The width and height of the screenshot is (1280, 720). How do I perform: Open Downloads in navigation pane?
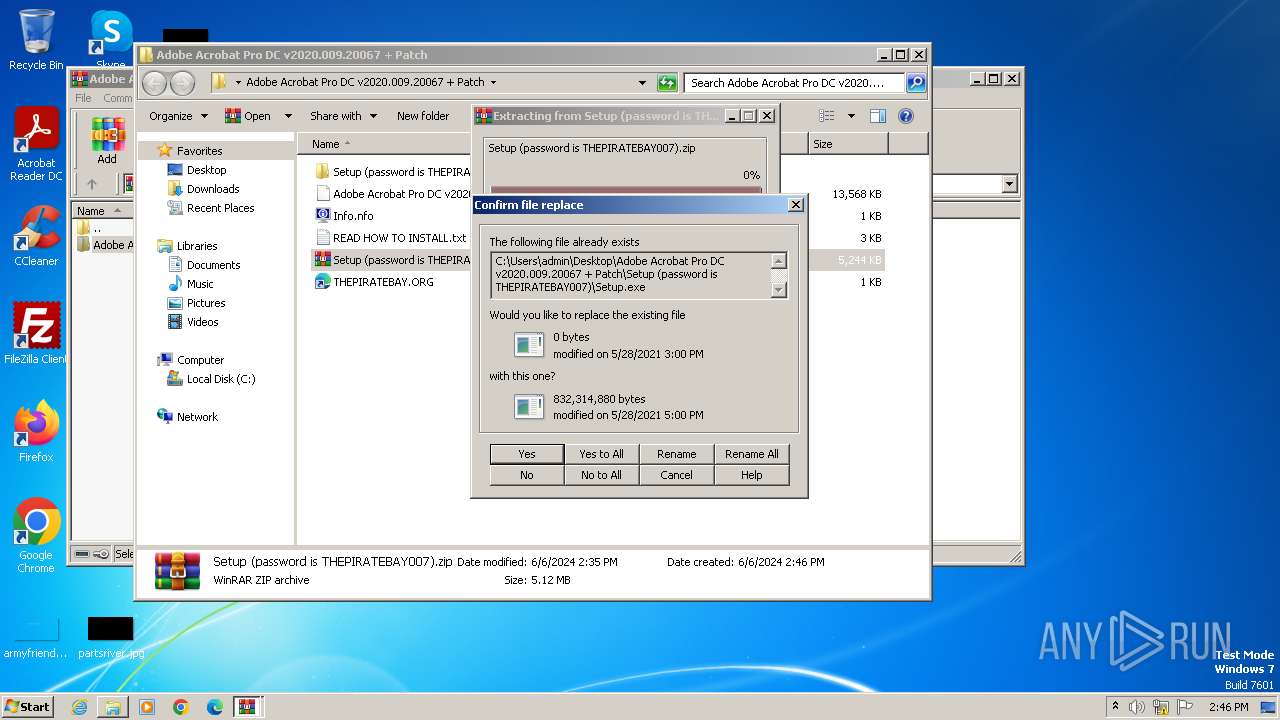212,189
